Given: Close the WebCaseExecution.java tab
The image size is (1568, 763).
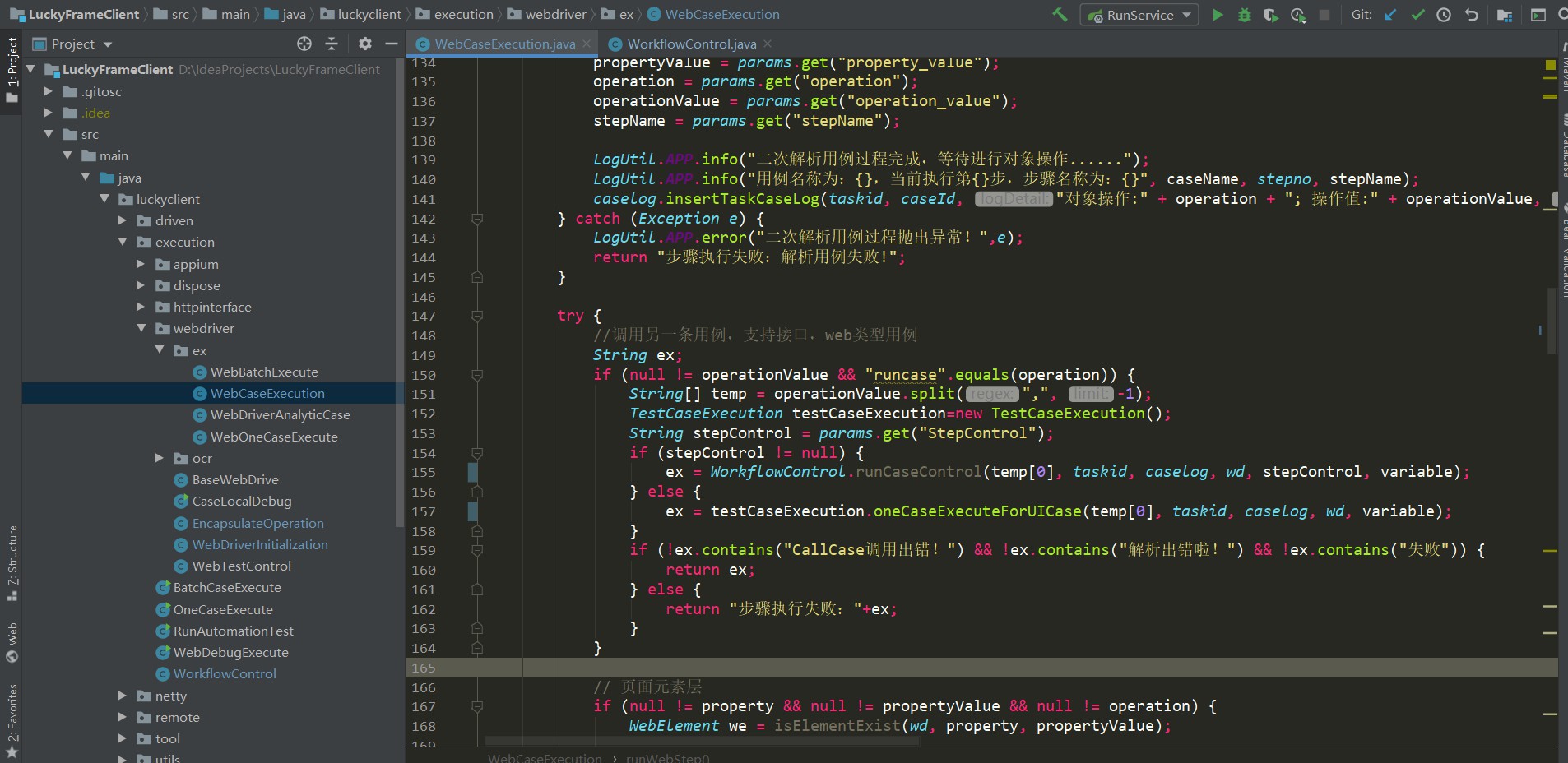Looking at the screenshot, I should click(x=587, y=44).
